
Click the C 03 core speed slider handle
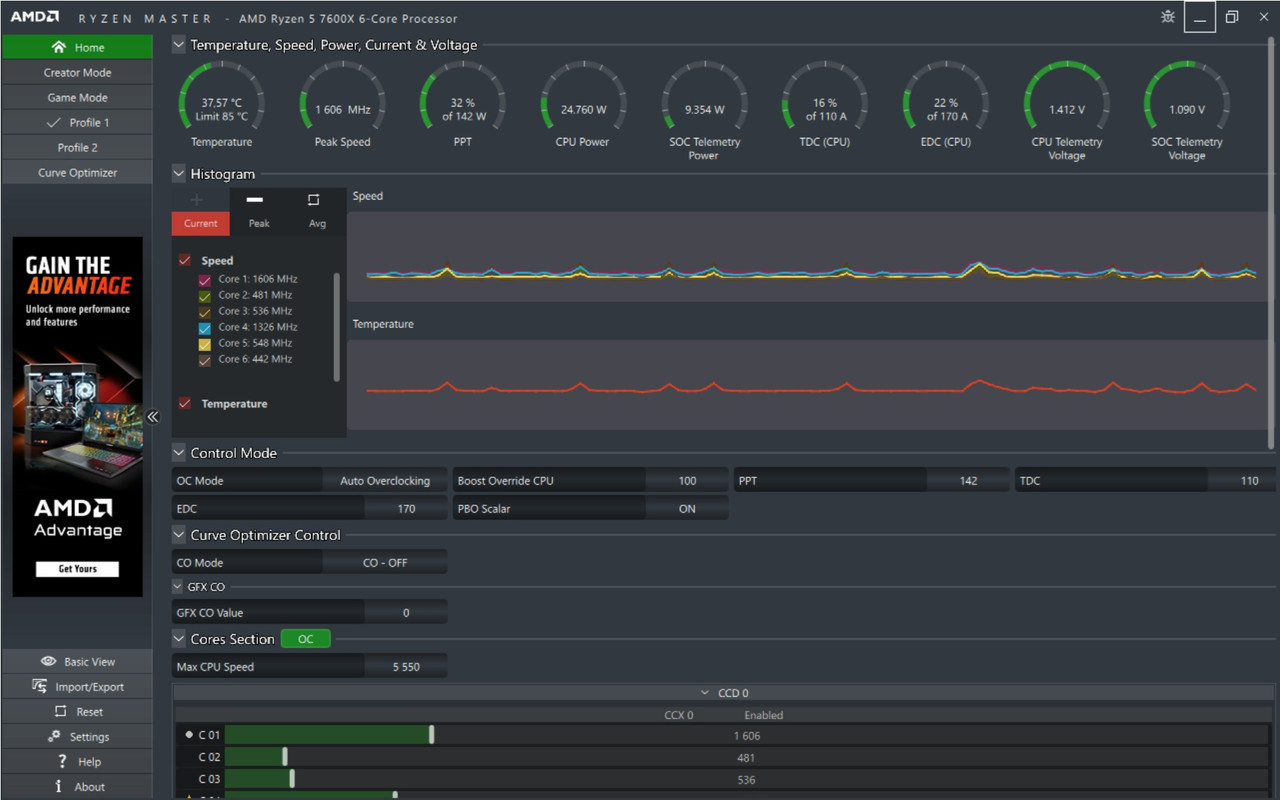click(x=292, y=779)
